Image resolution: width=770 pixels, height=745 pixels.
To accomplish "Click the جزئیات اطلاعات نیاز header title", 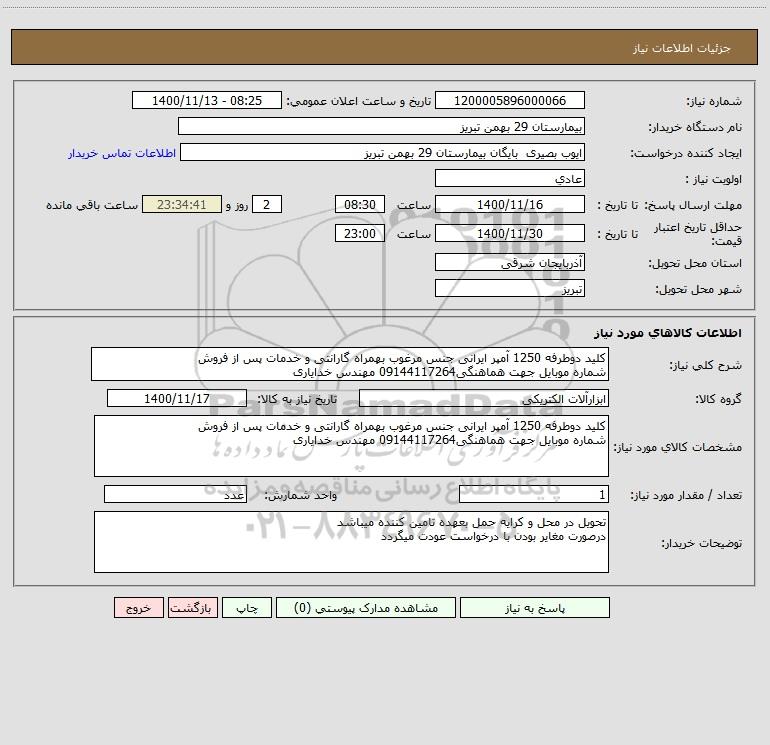I will (x=682, y=48).
